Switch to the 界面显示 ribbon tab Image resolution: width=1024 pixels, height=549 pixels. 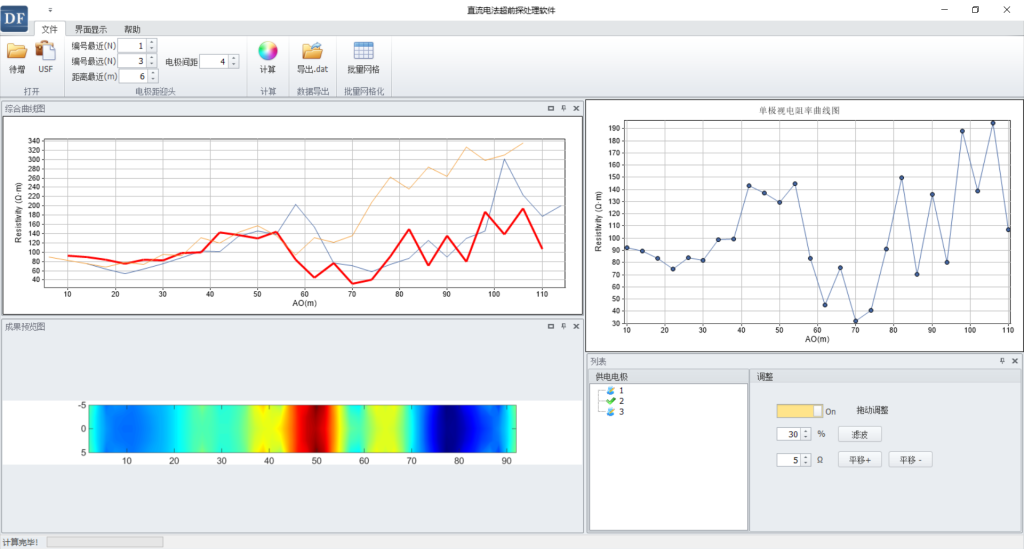click(91, 29)
